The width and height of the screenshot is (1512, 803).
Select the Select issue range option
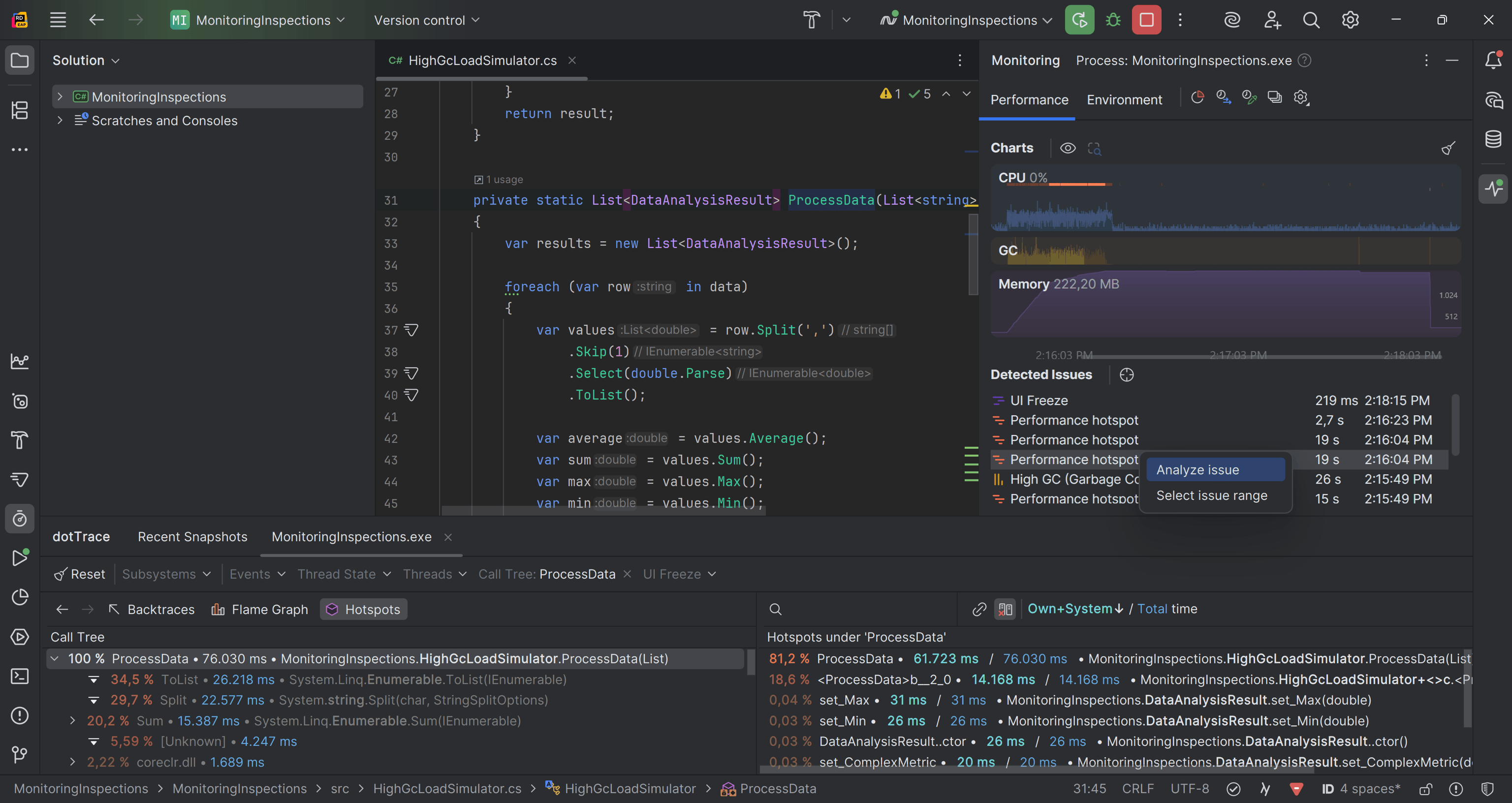point(1211,495)
